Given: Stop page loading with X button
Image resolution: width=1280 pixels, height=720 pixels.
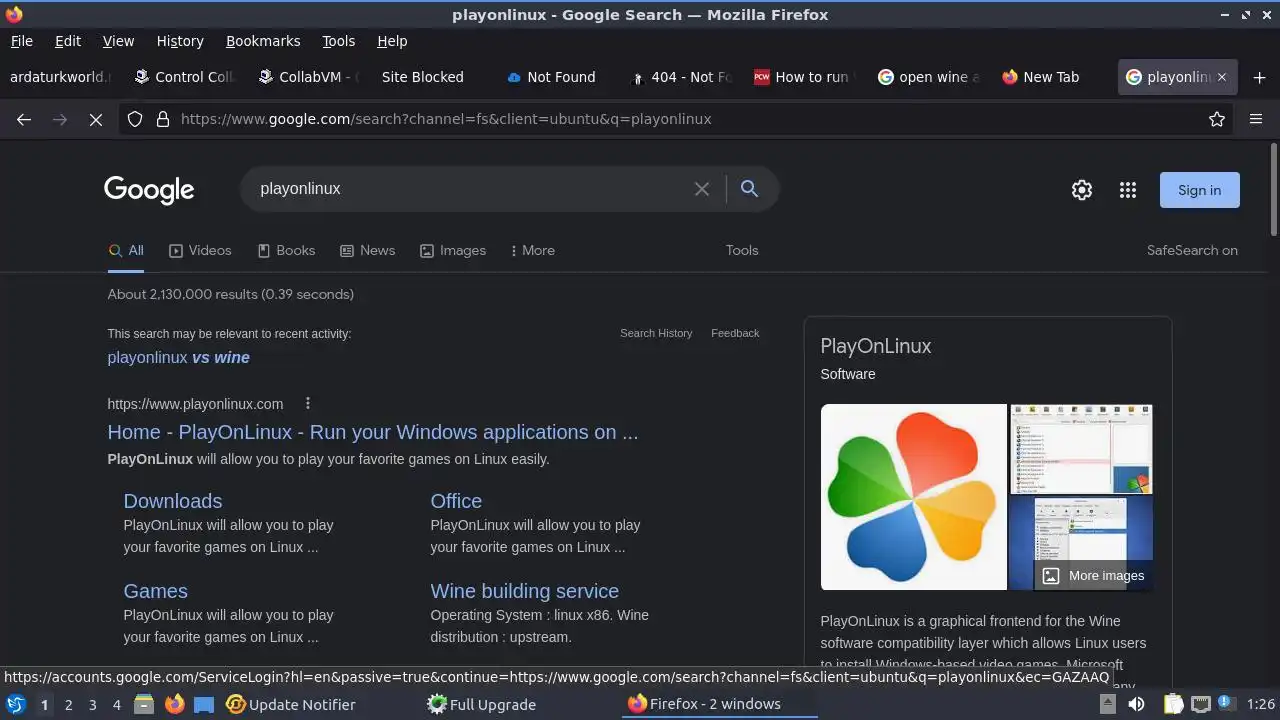Looking at the screenshot, I should click(x=96, y=119).
